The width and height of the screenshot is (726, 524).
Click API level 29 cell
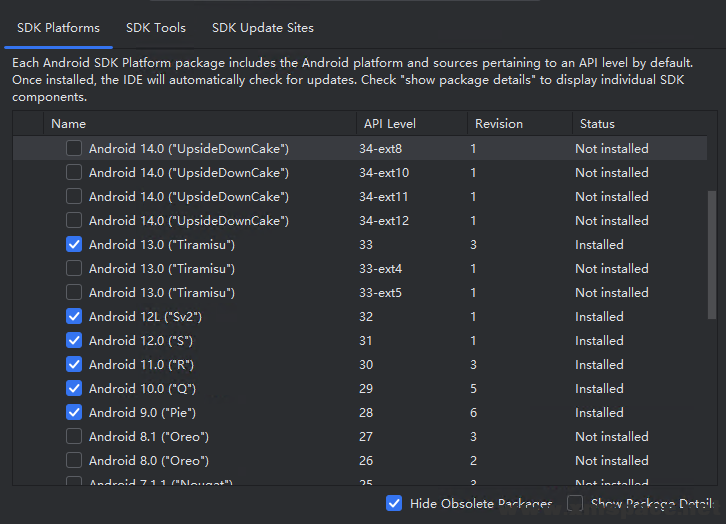(366, 389)
